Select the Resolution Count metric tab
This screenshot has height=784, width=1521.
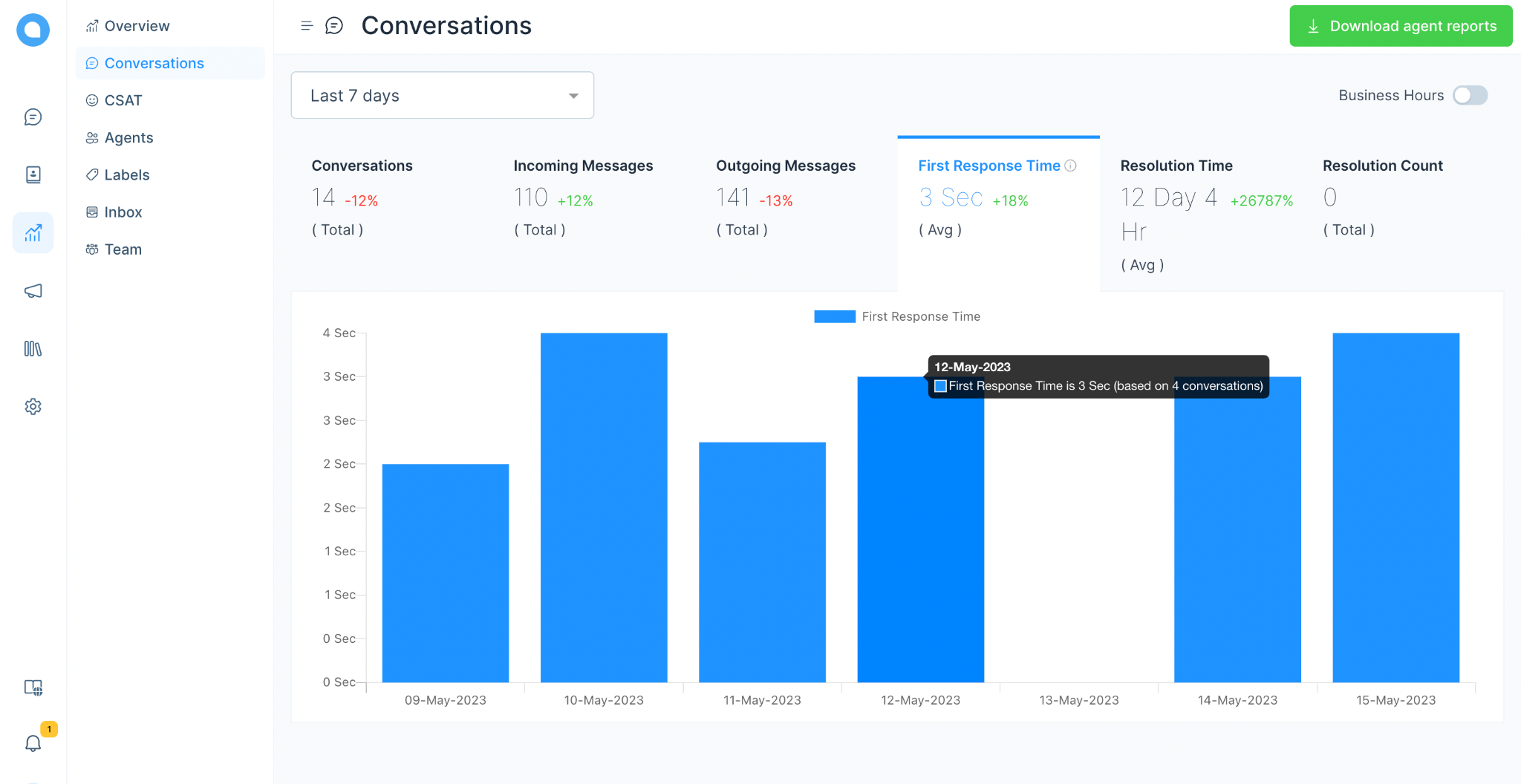click(1403, 213)
